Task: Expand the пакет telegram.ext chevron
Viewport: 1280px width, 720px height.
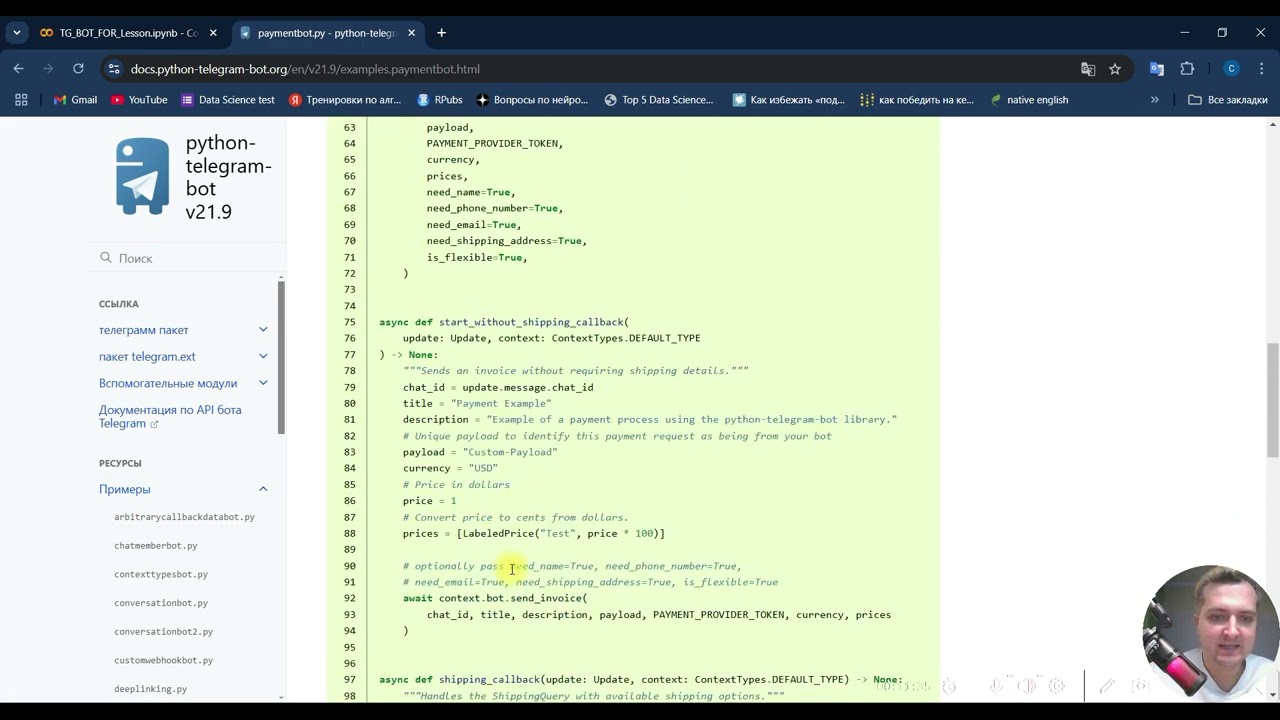Action: [x=263, y=356]
